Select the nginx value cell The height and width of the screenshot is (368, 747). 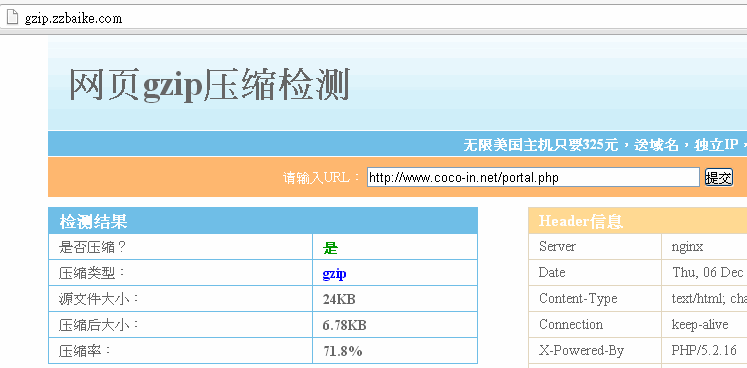coord(705,246)
